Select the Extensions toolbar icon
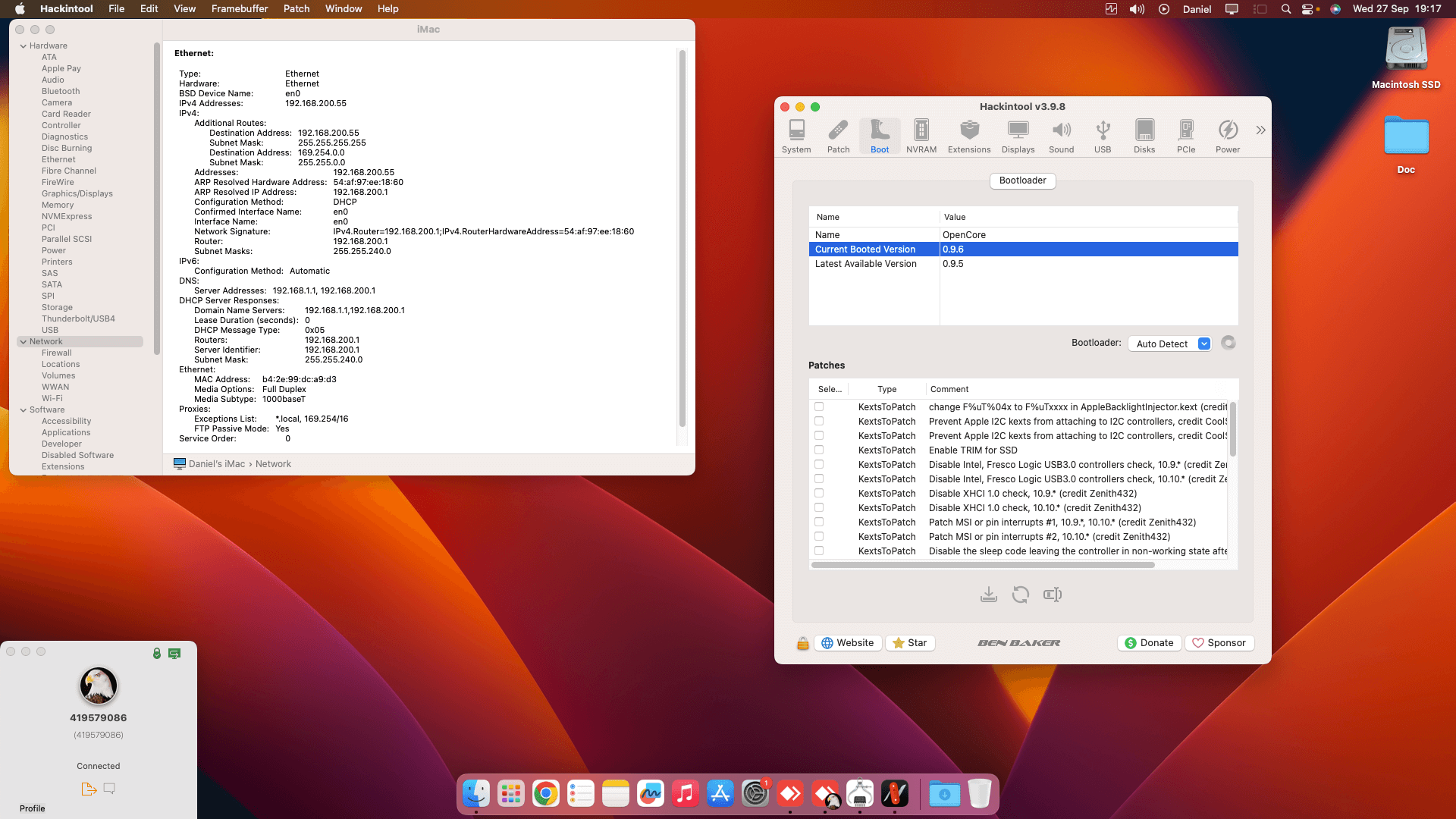 (968, 136)
